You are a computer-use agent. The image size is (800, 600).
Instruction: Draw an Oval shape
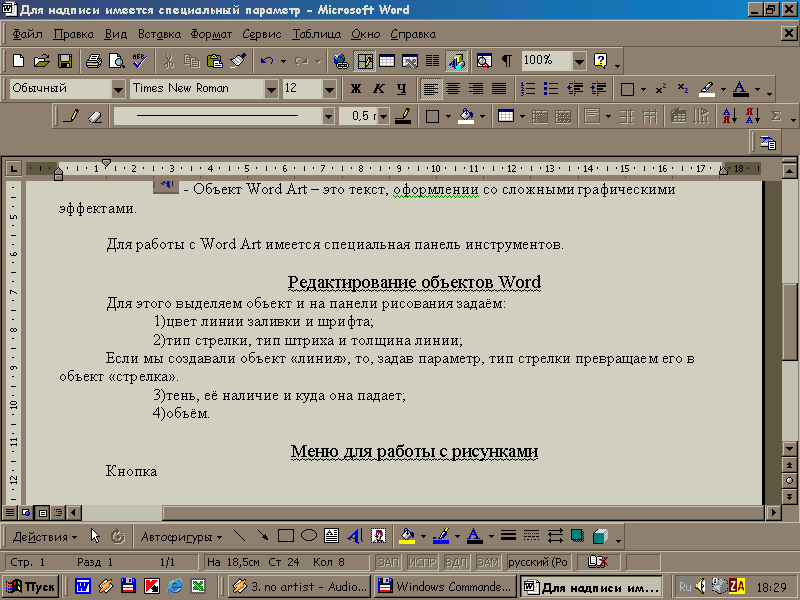tap(309, 536)
